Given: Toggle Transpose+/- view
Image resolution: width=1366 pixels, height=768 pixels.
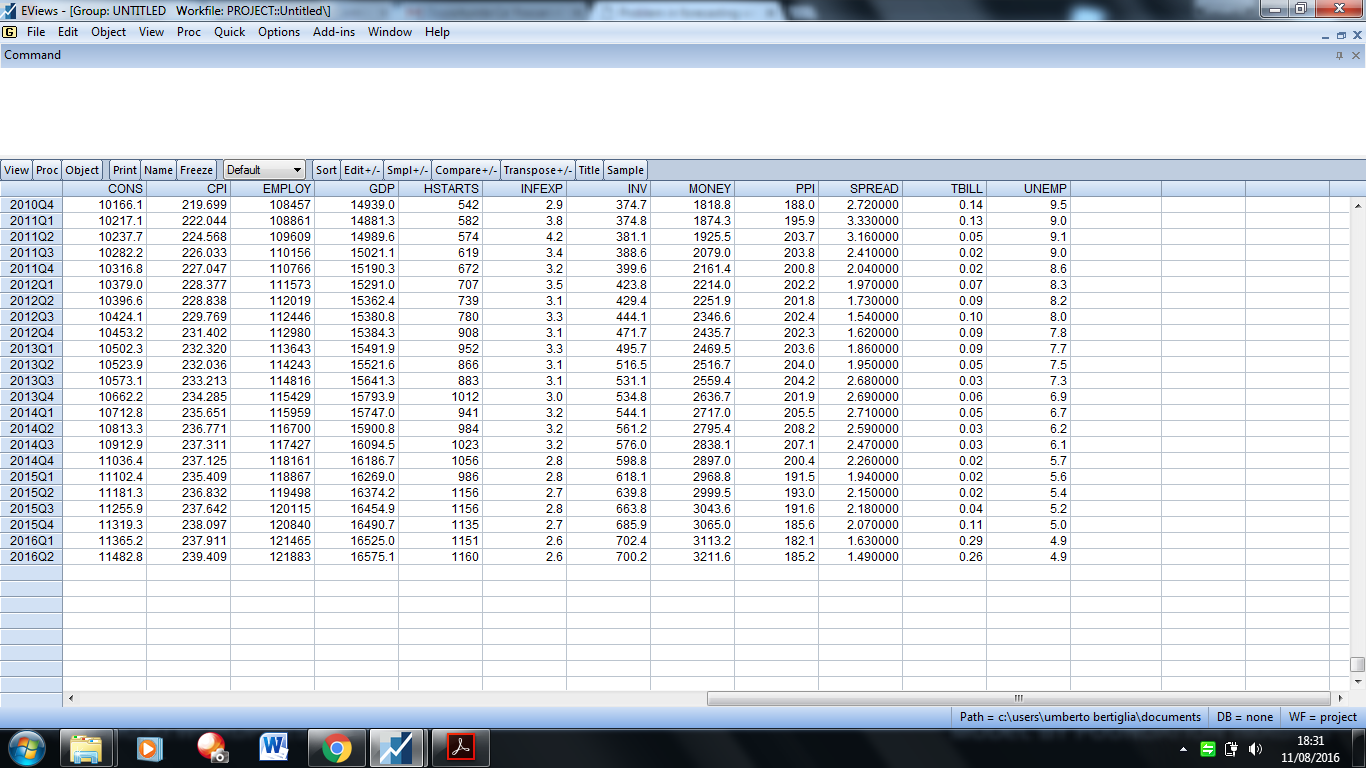Looking at the screenshot, I should pos(538,170).
